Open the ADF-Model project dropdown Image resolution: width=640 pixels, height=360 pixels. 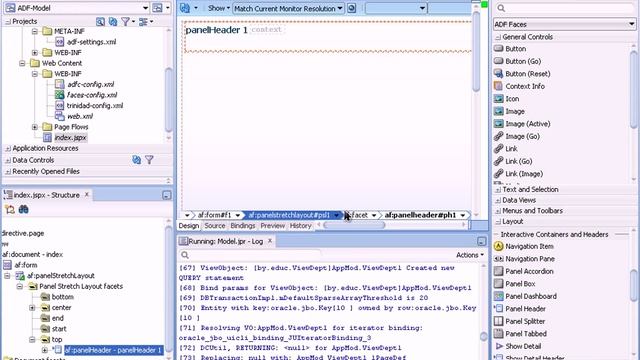pyautogui.click(x=145, y=8)
